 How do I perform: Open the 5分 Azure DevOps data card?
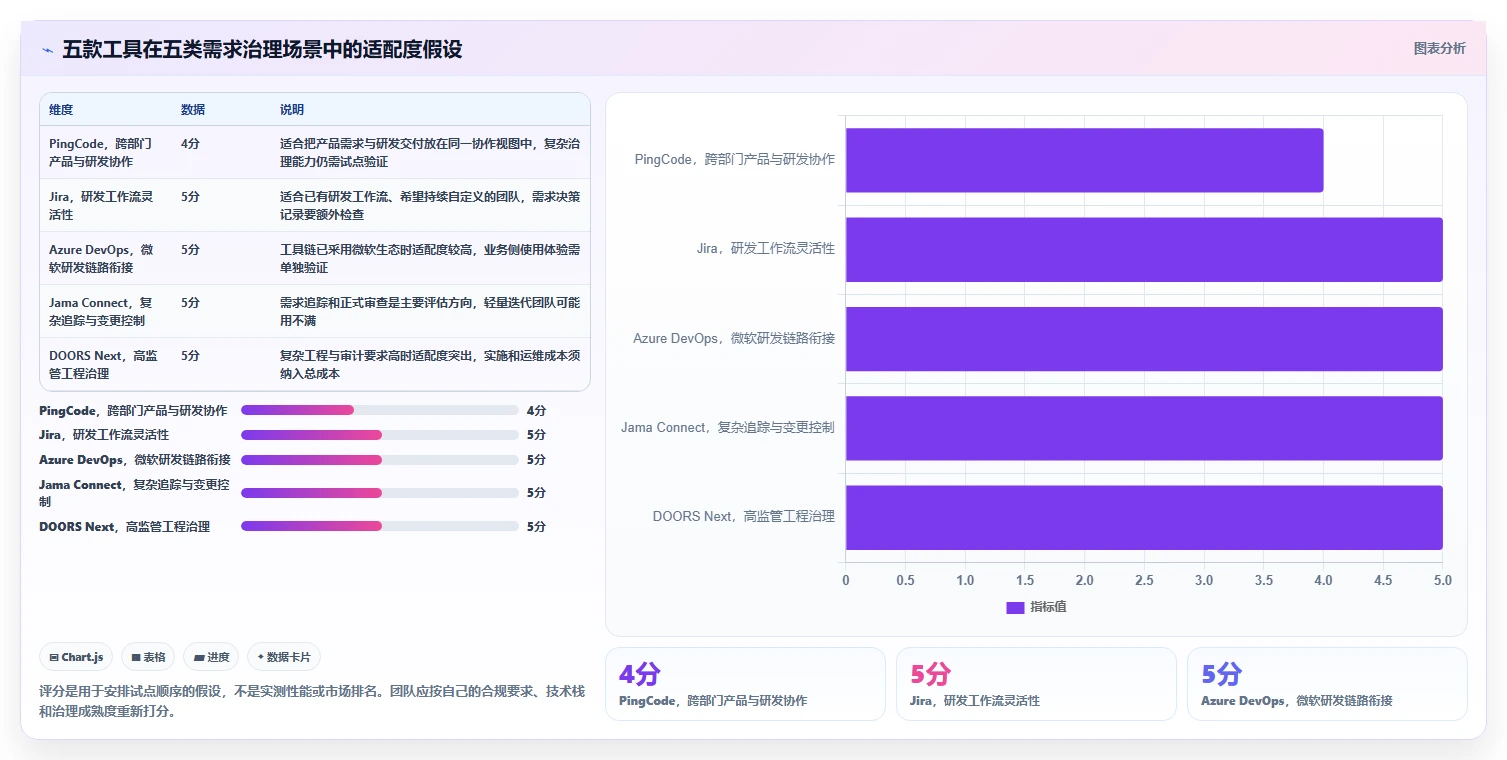pyautogui.click(x=1327, y=684)
